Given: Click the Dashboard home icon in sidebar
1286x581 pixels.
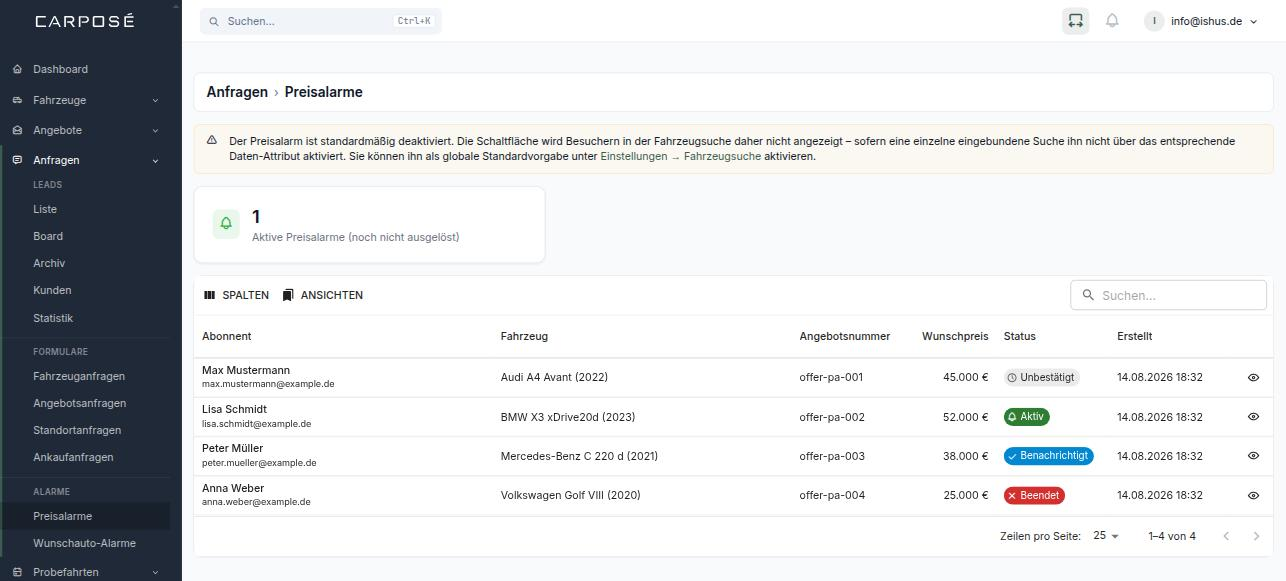Looking at the screenshot, I should [x=17, y=69].
